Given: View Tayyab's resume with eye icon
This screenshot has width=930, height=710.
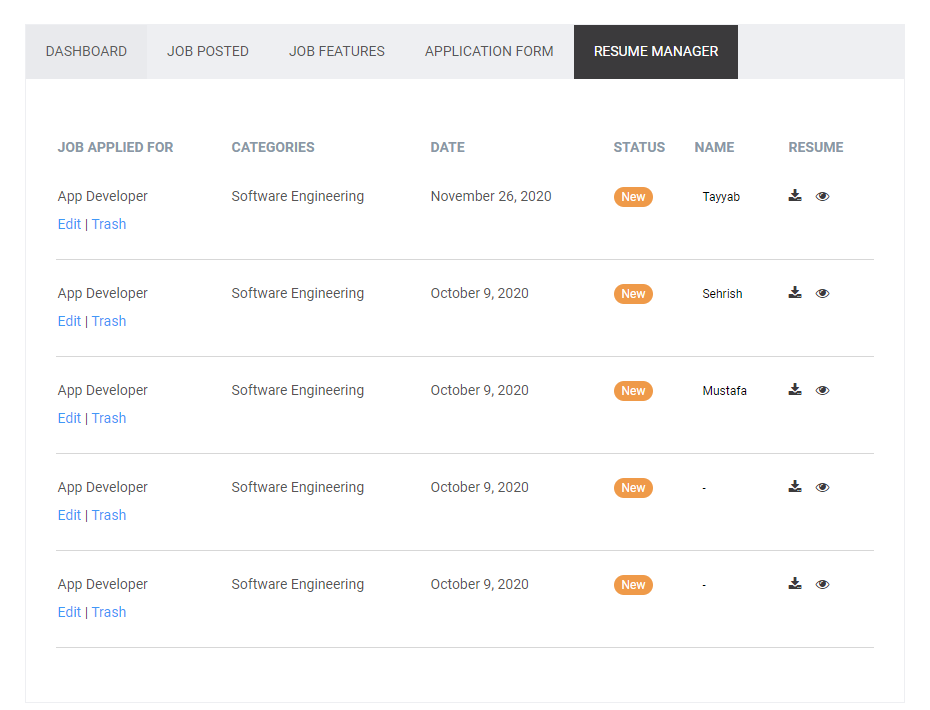Looking at the screenshot, I should click(x=822, y=197).
